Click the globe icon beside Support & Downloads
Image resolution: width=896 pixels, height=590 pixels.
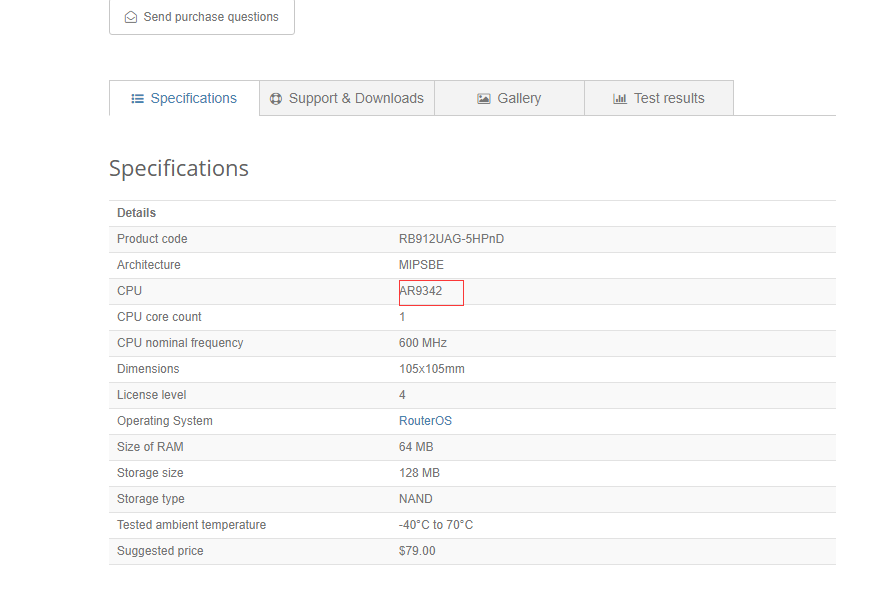tap(276, 98)
